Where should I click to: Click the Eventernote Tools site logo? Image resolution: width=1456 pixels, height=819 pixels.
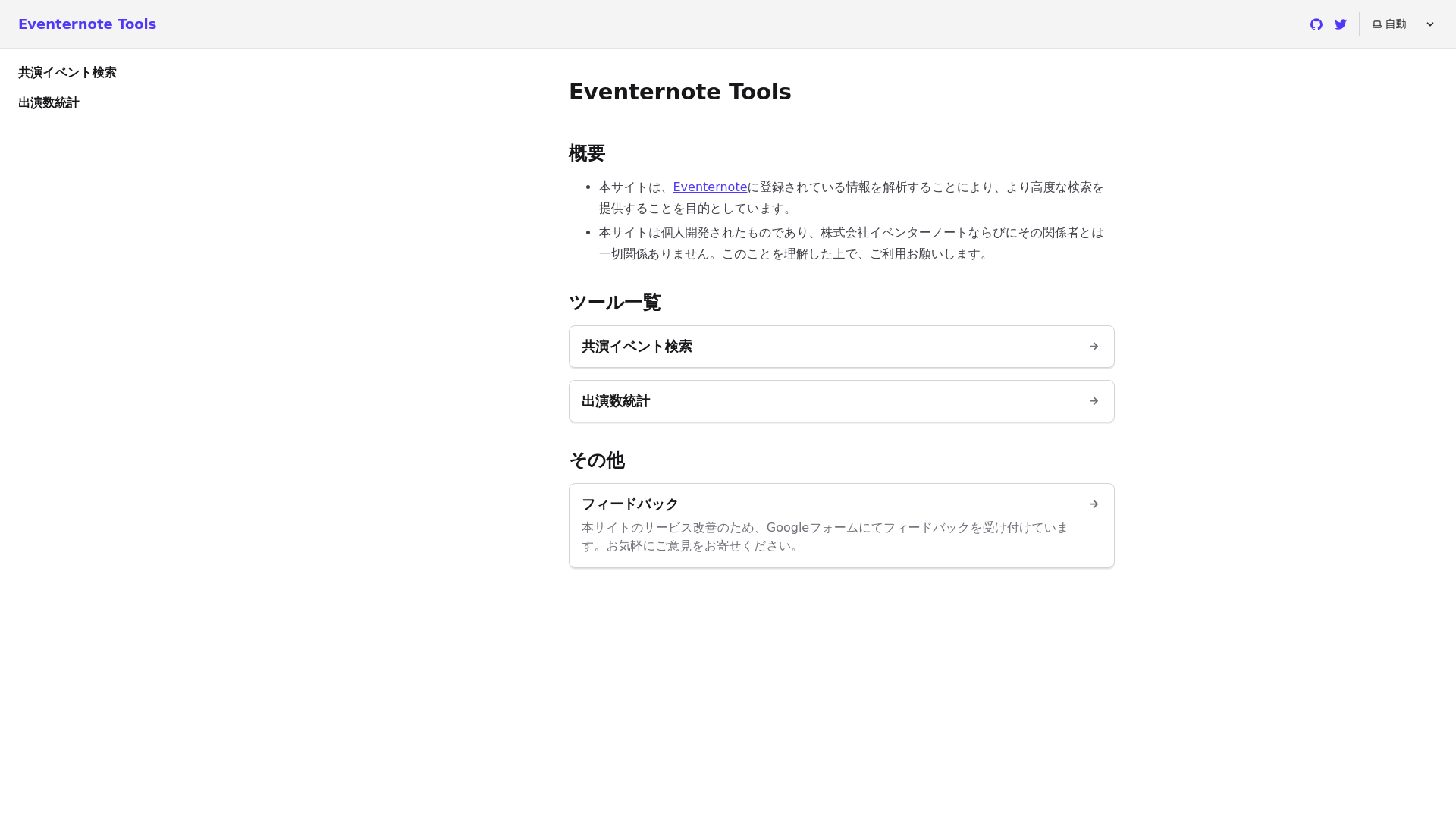pyautogui.click(x=87, y=24)
